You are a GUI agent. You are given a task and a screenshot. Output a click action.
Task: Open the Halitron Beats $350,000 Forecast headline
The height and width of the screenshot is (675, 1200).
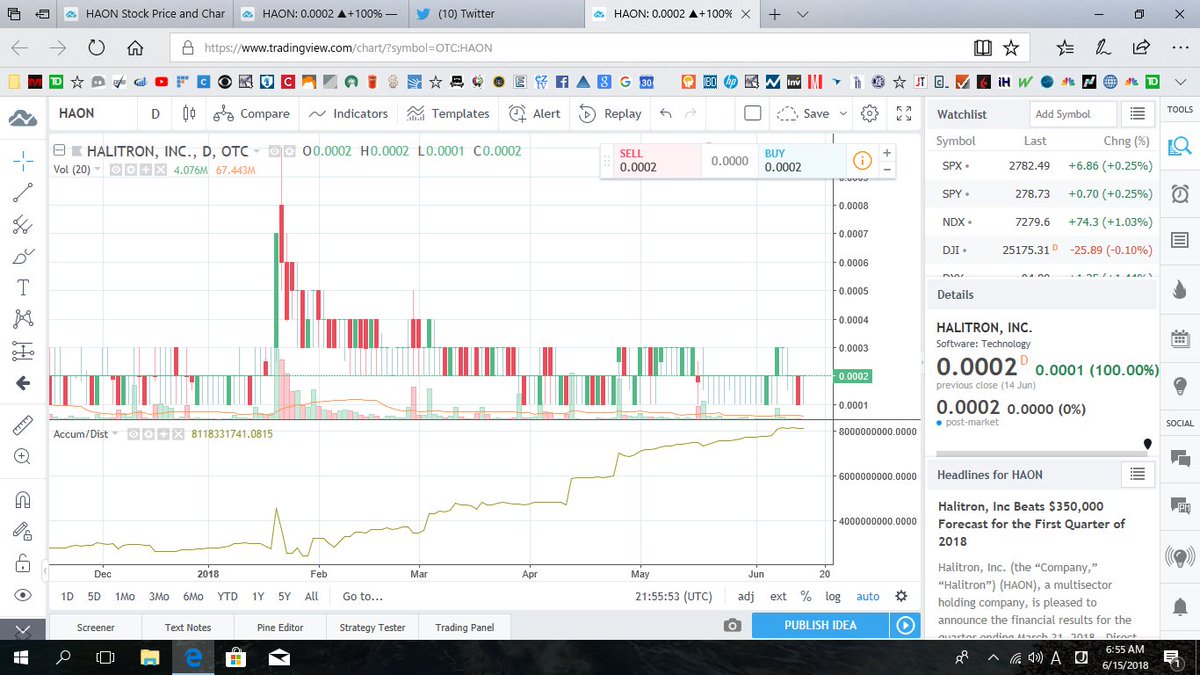pos(1030,524)
